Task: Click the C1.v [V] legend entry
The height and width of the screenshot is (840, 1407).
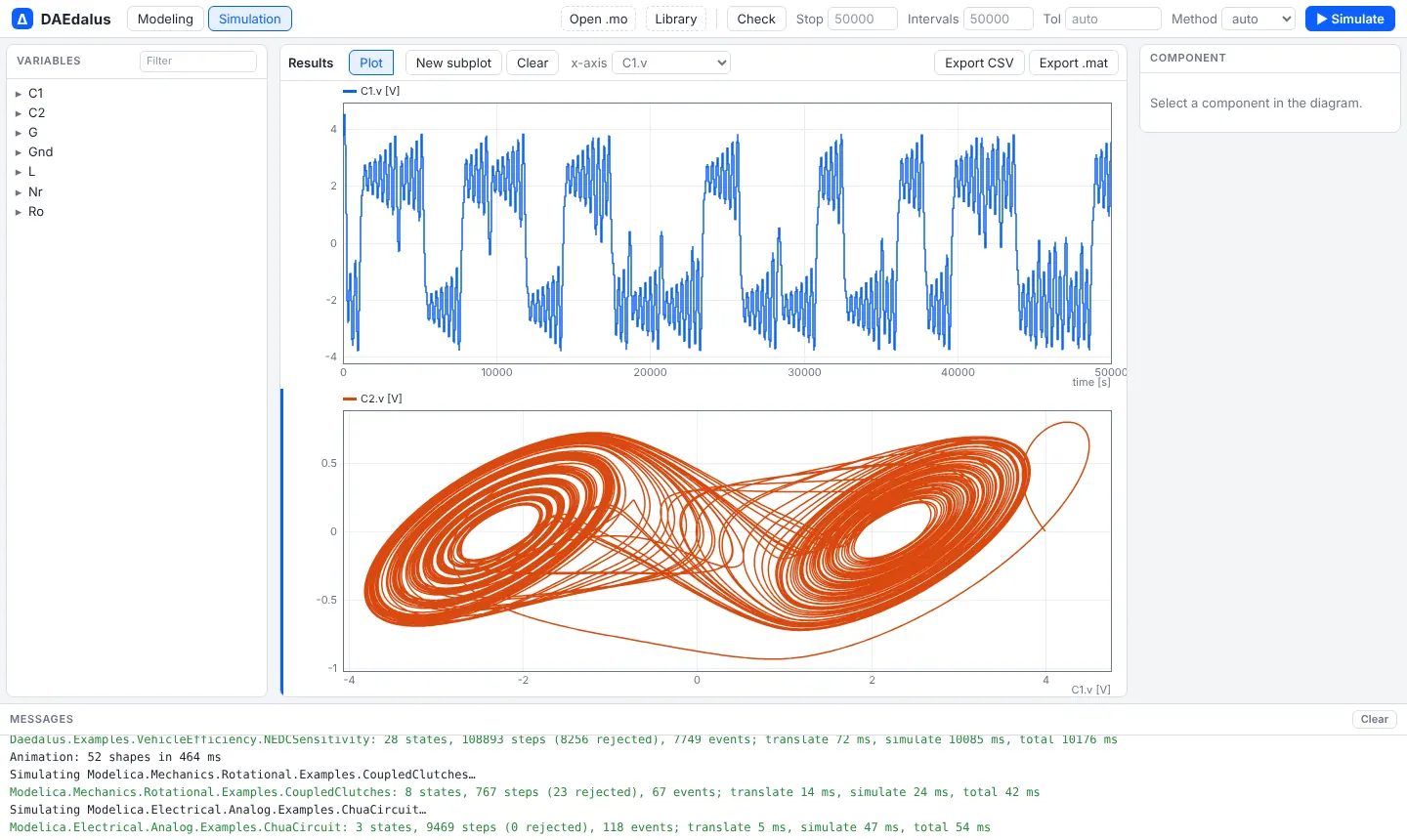Action: click(372, 91)
